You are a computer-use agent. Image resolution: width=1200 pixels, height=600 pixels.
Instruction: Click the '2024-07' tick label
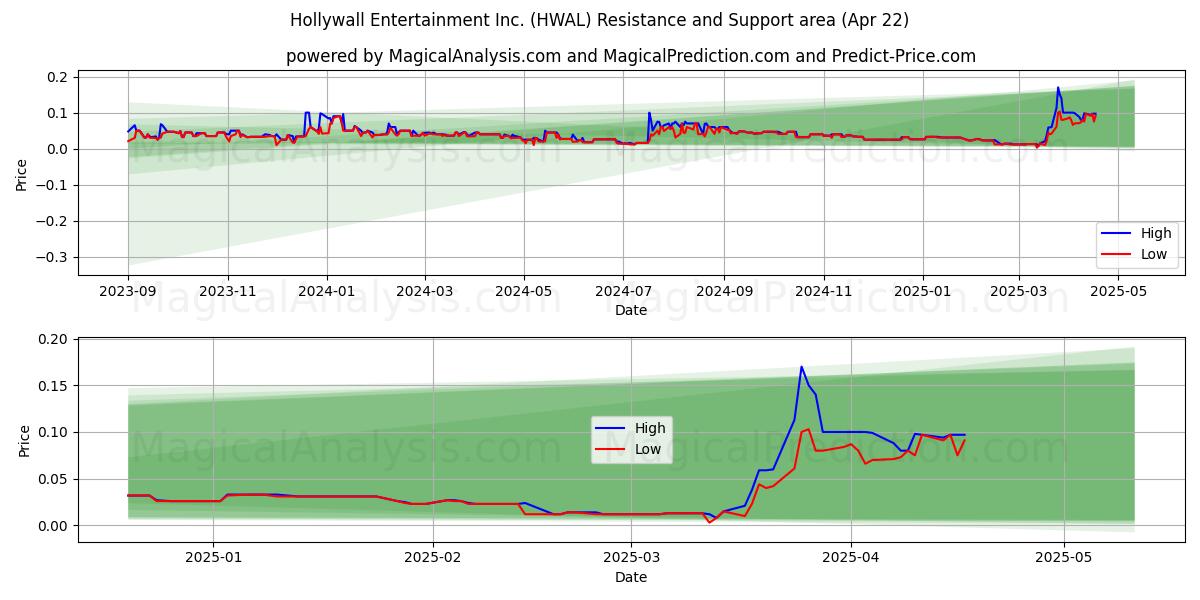(624, 290)
